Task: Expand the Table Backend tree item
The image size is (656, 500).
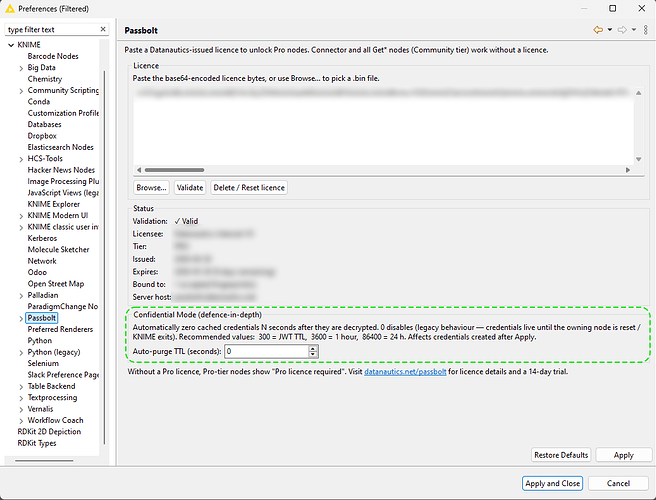Action: click(21, 387)
